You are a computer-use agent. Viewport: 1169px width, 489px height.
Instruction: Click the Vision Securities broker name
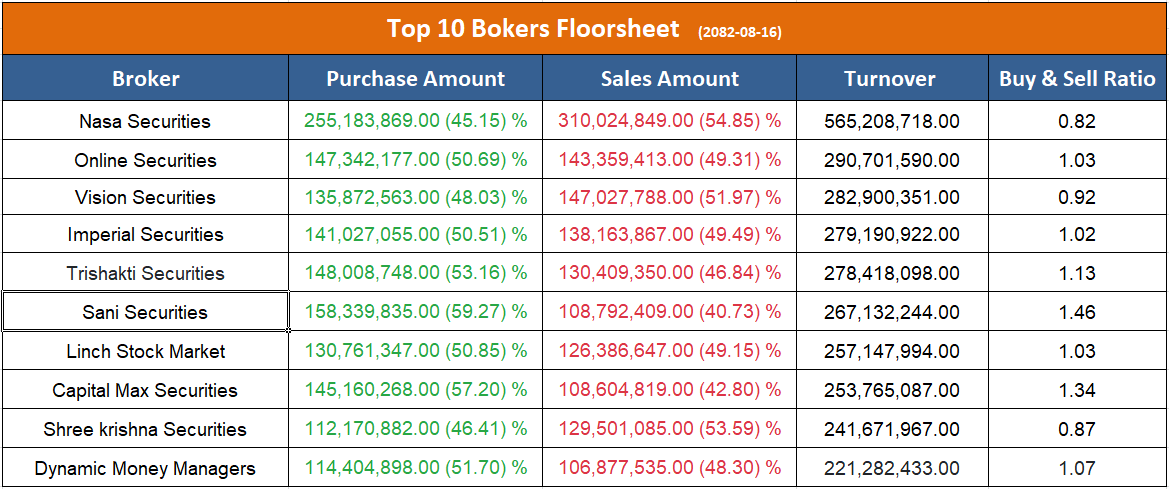(145, 197)
